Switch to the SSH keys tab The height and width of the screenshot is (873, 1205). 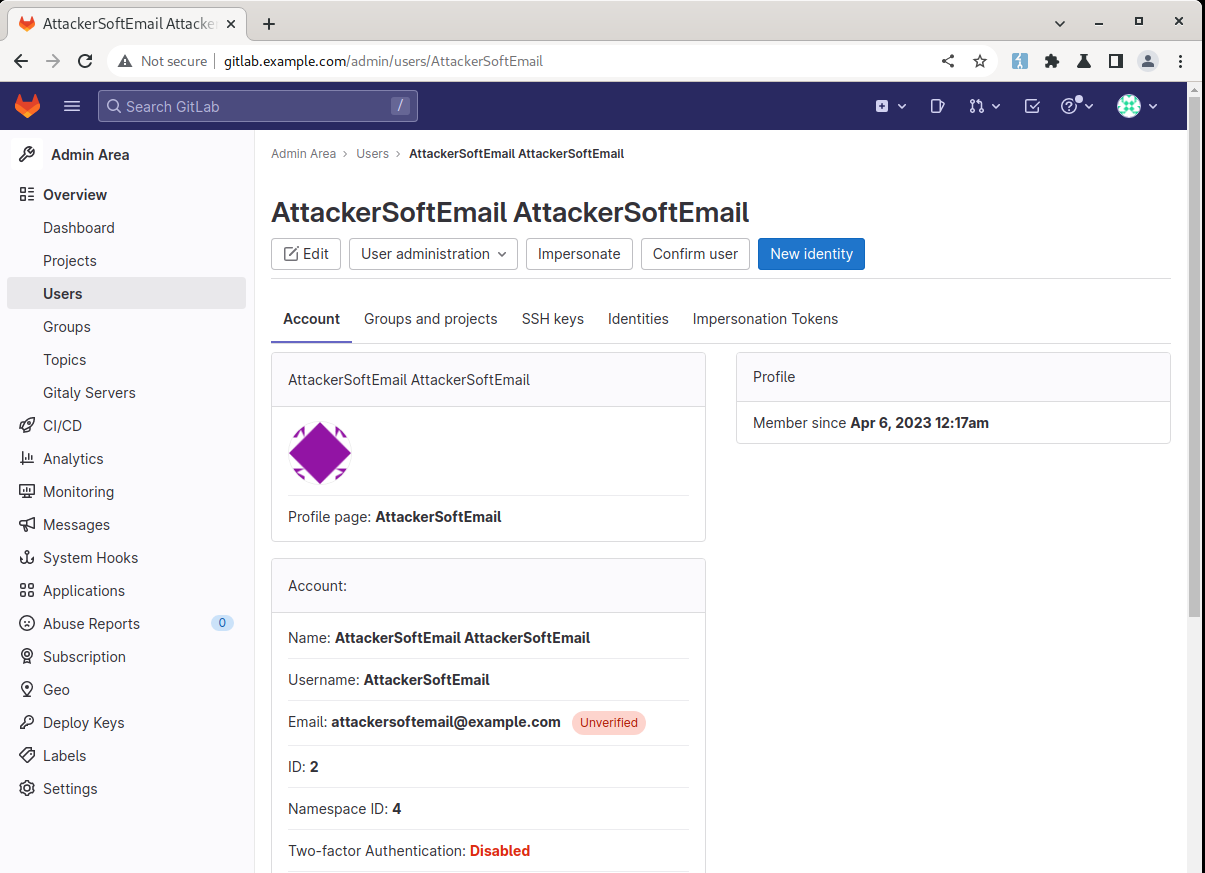pyautogui.click(x=552, y=319)
